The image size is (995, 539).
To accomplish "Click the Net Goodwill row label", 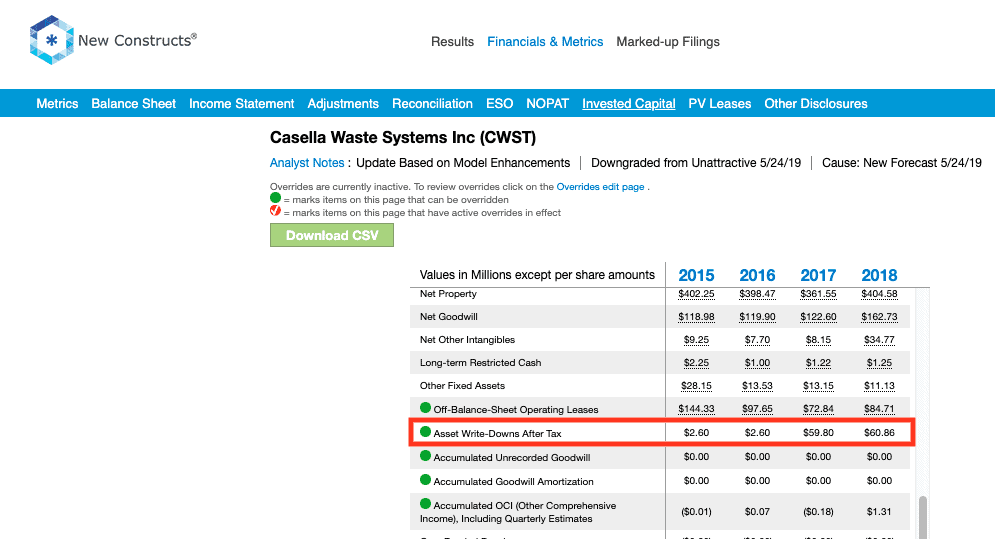I will (x=449, y=317).
